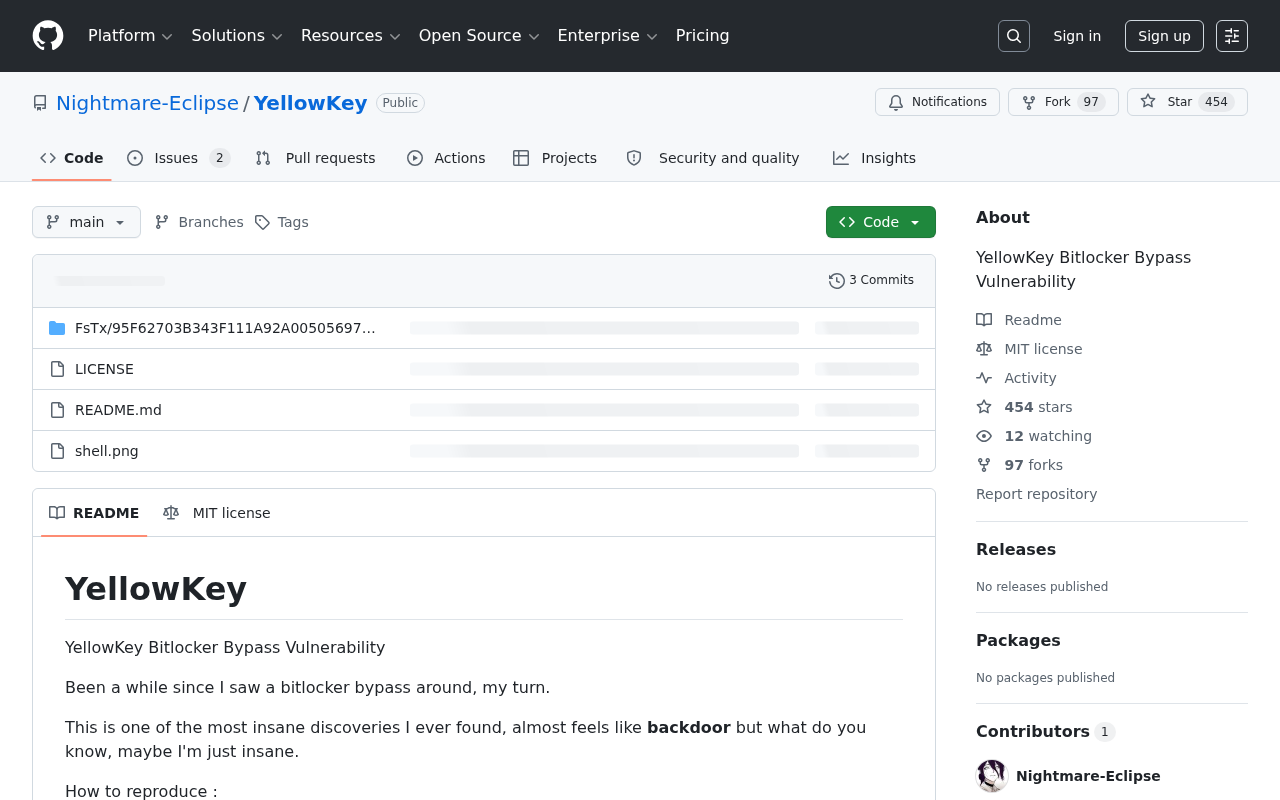The height and width of the screenshot is (800, 1280).
Task: Click the tag icon beside Tags
Action: (x=262, y=222)
